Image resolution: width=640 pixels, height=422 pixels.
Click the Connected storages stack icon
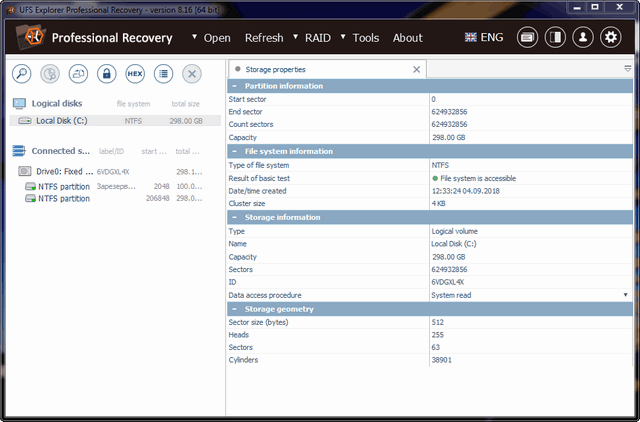point(19,151)
